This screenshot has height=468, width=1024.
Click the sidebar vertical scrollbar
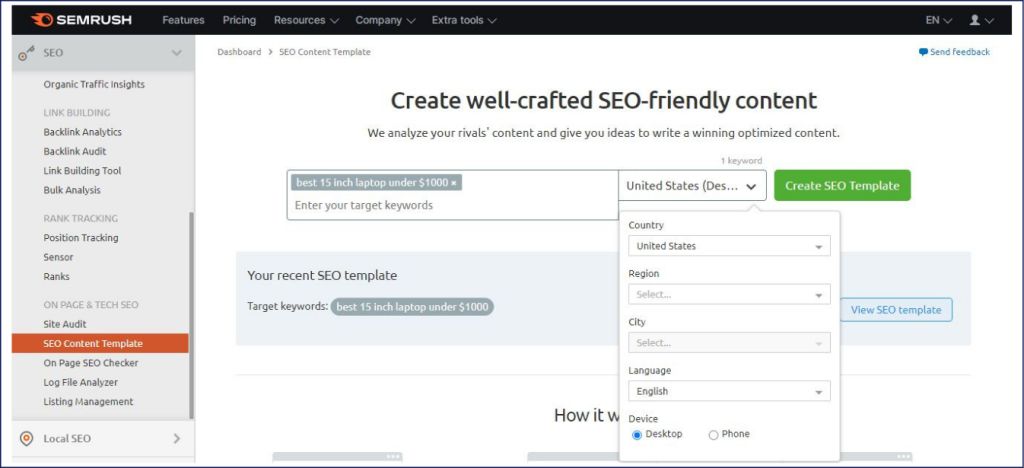[x=191, y=316]
